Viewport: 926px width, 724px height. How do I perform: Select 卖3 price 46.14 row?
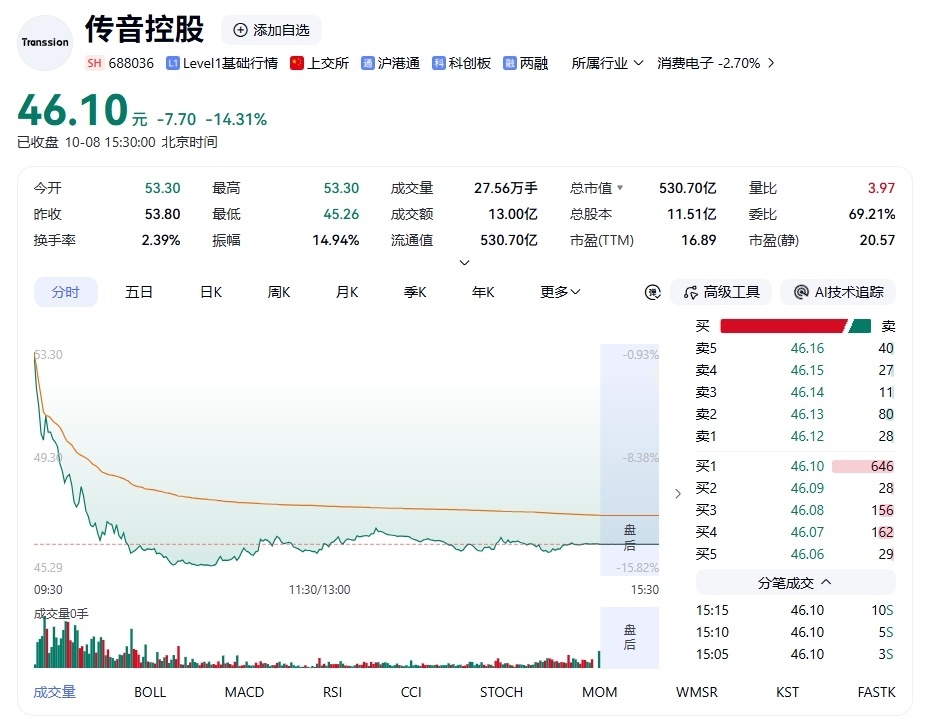tap(795, 392)
